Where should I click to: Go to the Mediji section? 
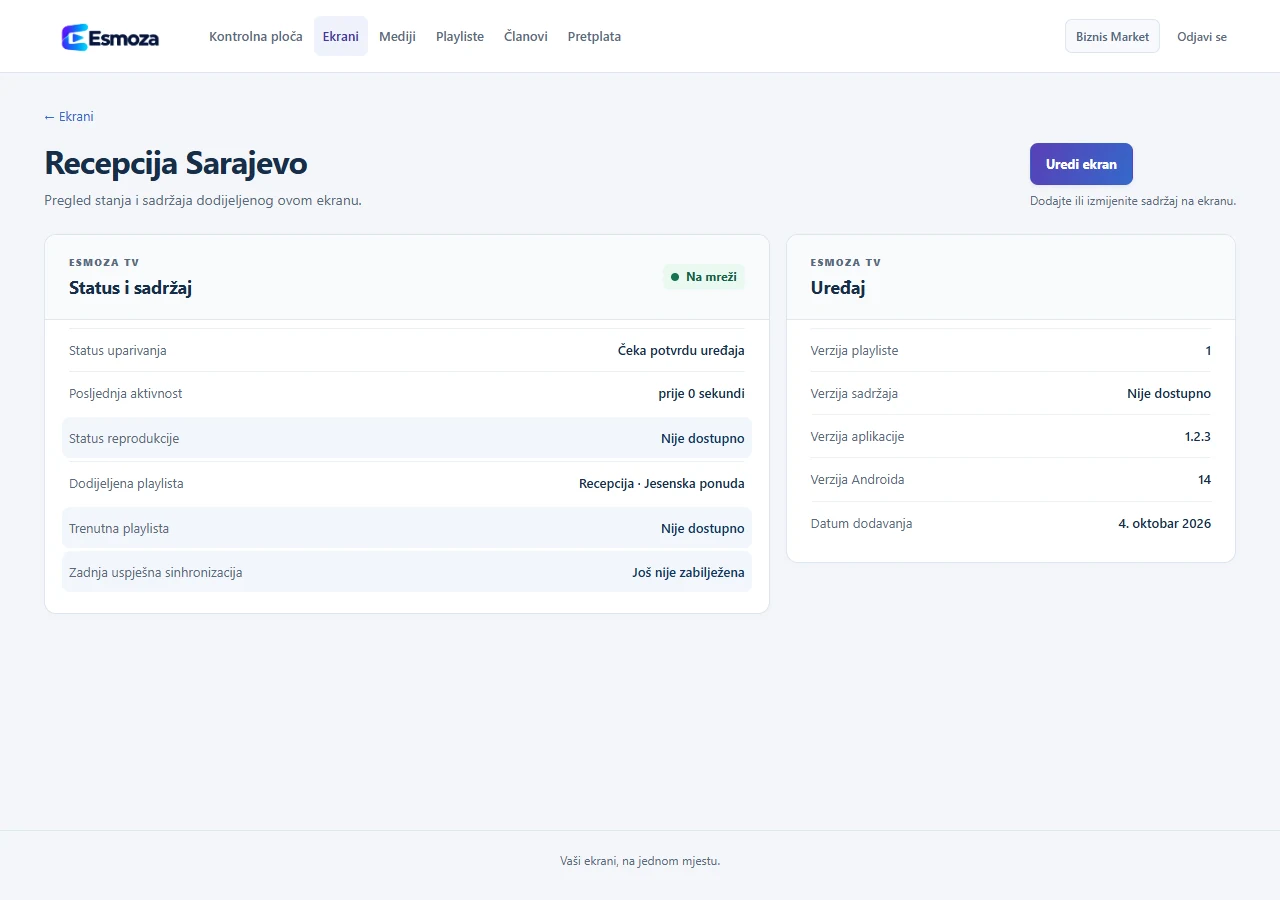click(397, 36)
